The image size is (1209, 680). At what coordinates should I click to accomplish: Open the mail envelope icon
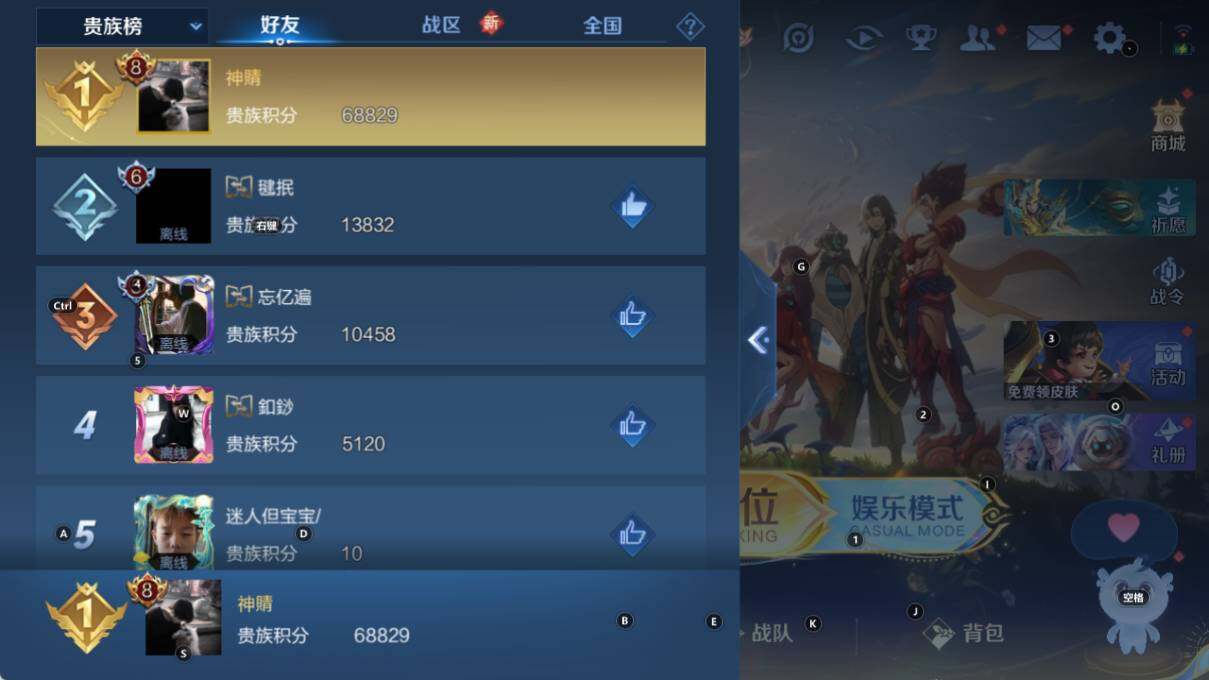pos(1044,39)
